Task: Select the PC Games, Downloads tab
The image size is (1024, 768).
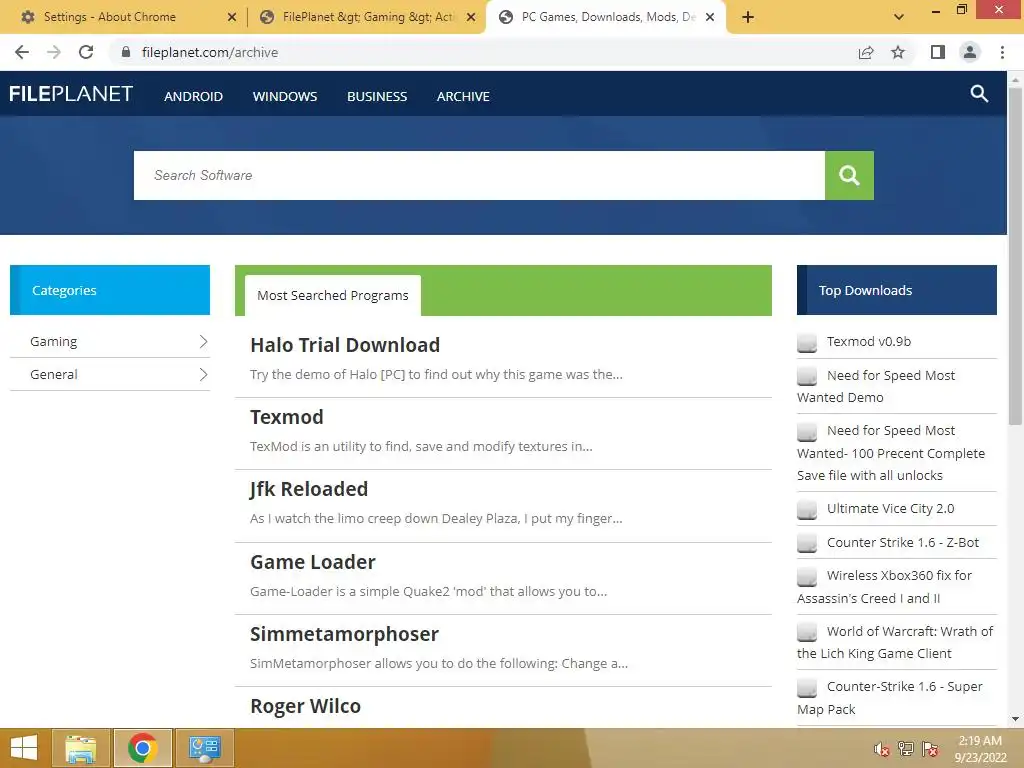Action: [x=606, y=17]
